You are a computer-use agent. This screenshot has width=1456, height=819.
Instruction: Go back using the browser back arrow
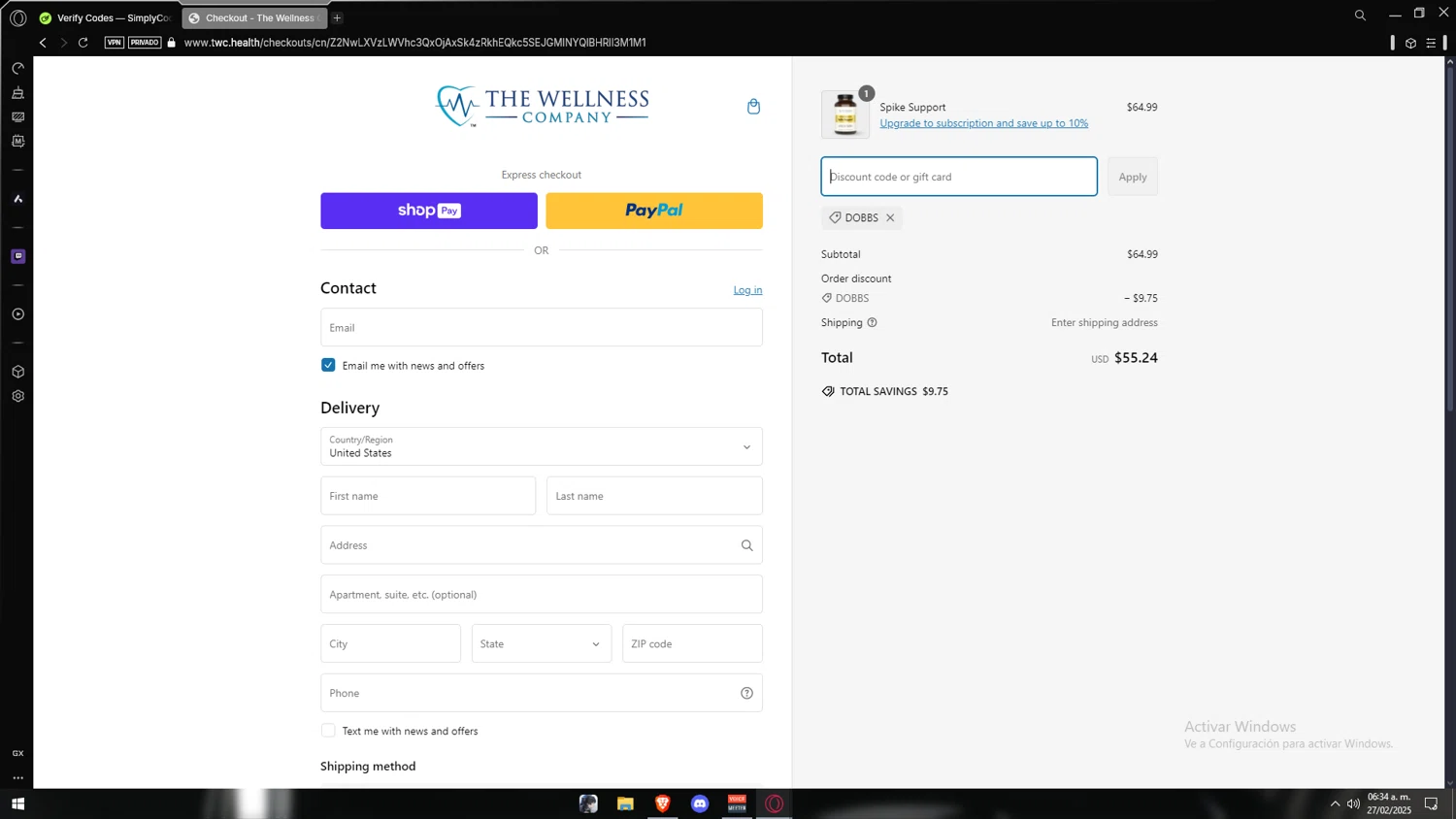[x=43, y=43]
